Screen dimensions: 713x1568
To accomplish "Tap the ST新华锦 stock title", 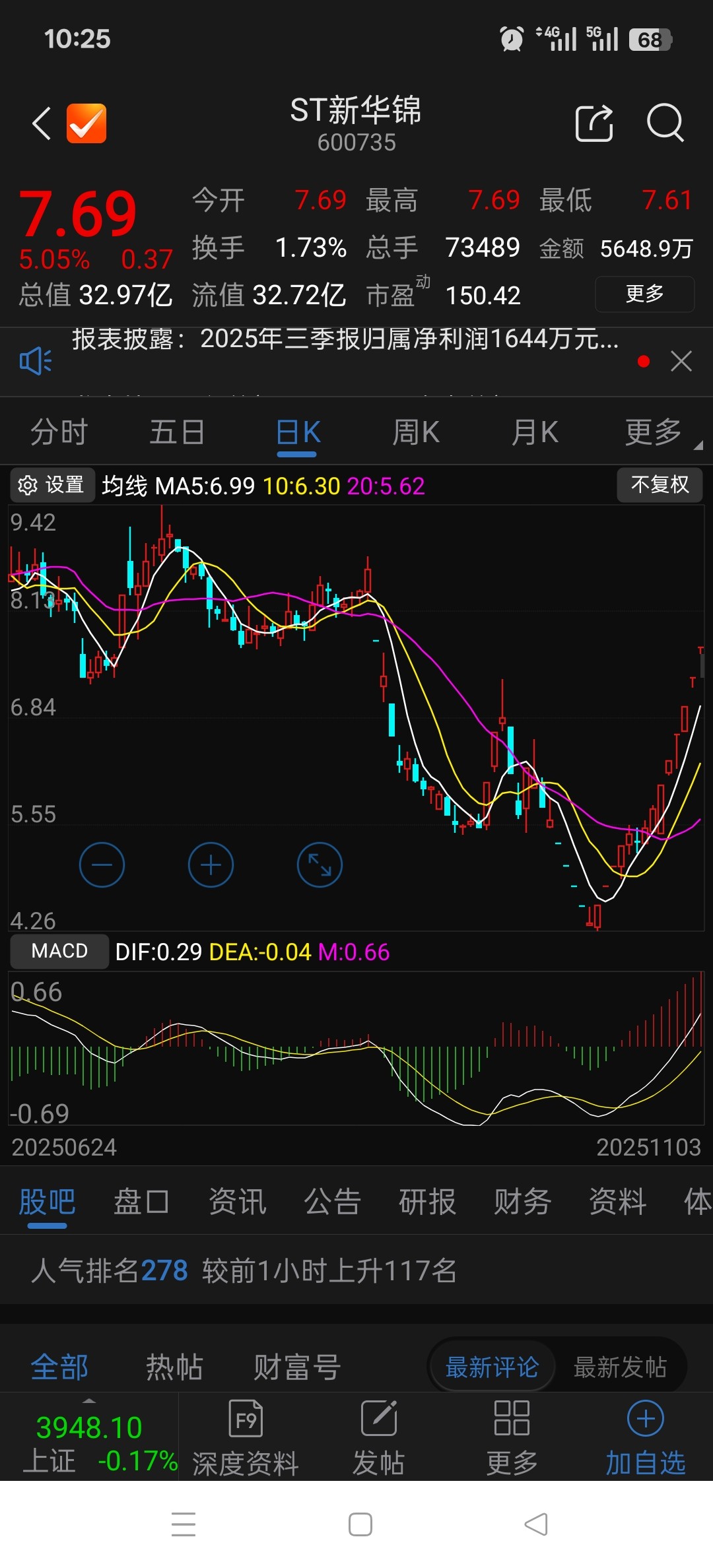I will 356,110.
